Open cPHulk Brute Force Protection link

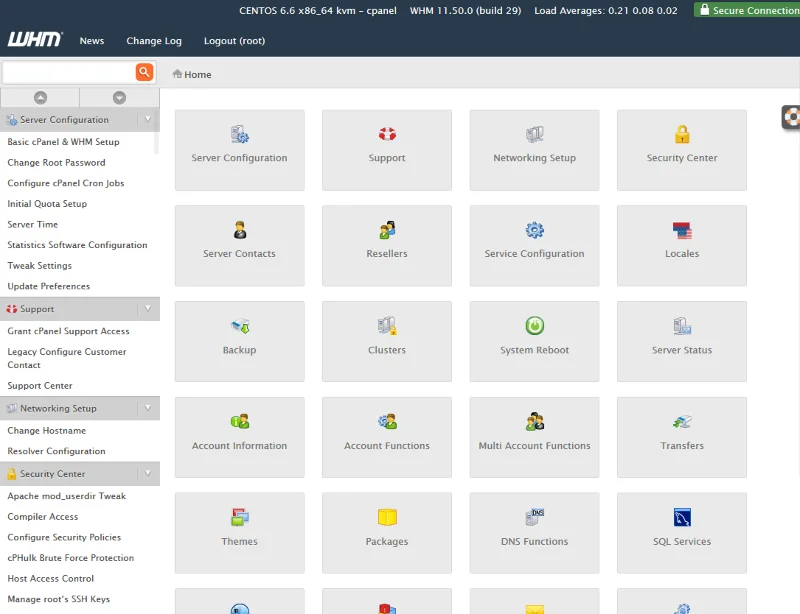point(70,558)
